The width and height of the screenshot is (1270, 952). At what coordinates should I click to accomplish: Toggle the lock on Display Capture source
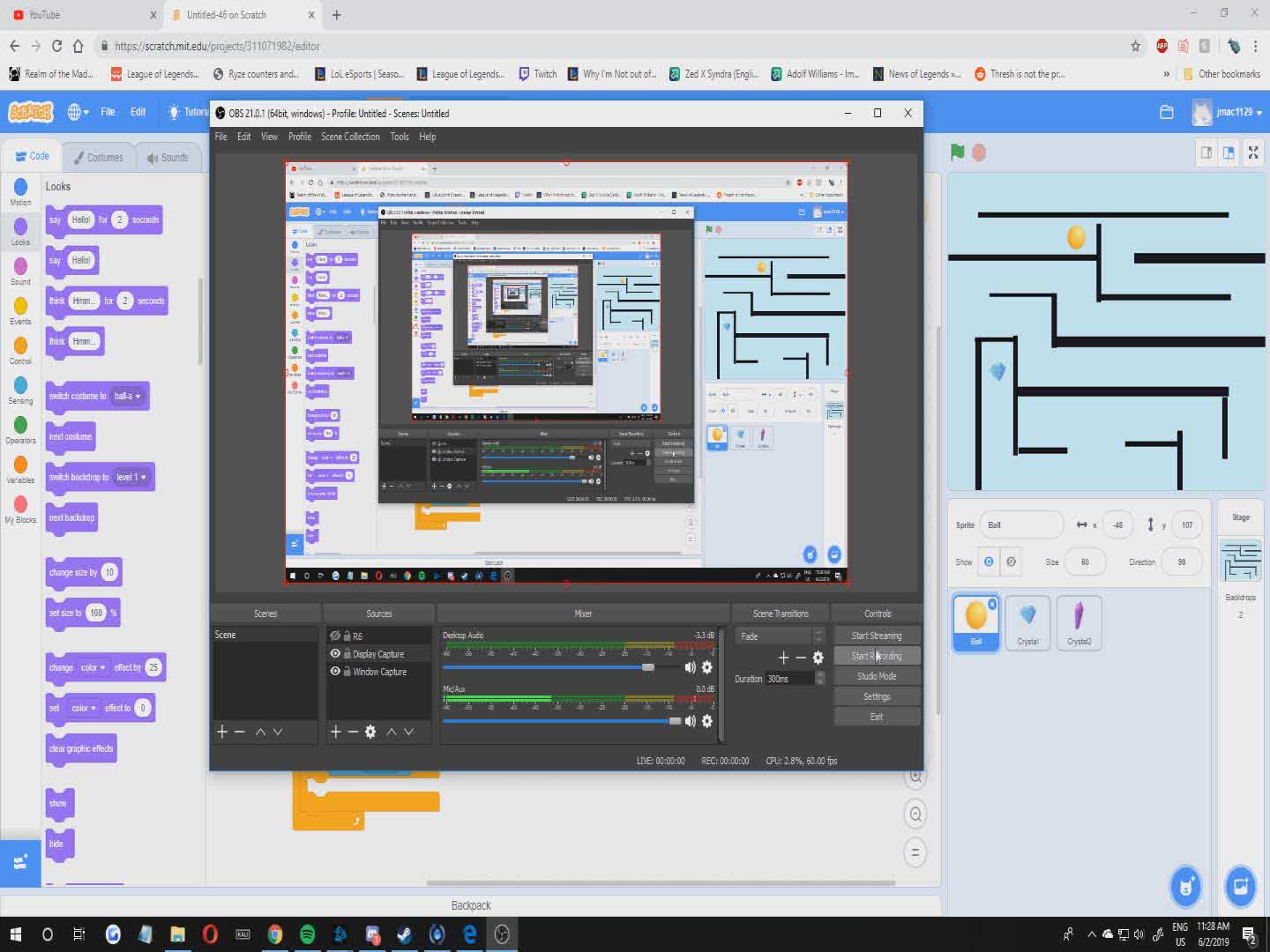point(347,654)
